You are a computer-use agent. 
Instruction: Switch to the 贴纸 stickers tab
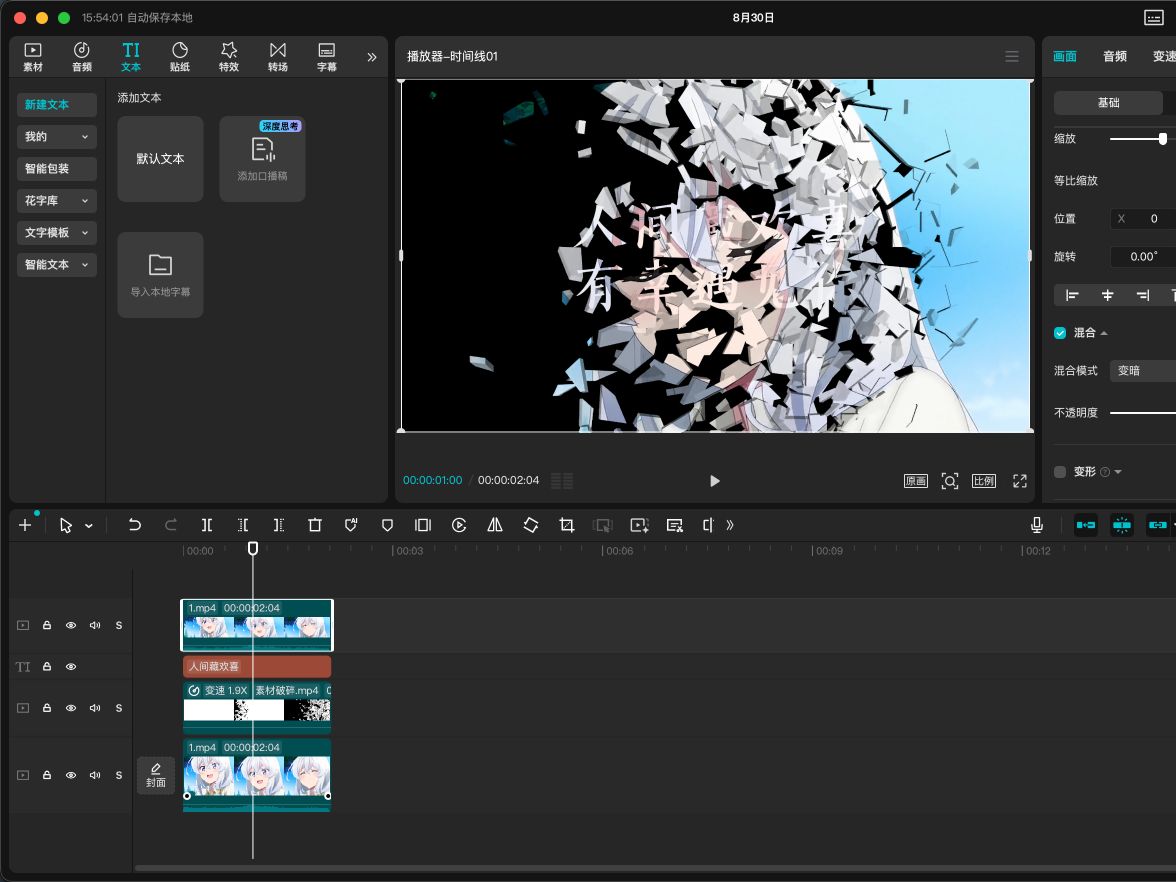(180, 57)
